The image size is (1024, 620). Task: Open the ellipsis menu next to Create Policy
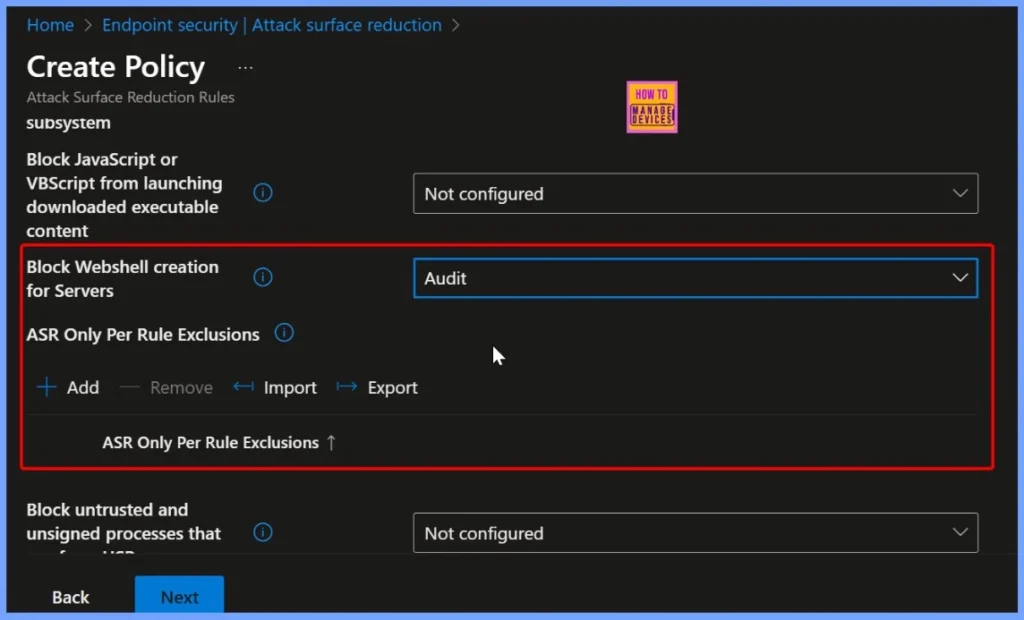245,68
